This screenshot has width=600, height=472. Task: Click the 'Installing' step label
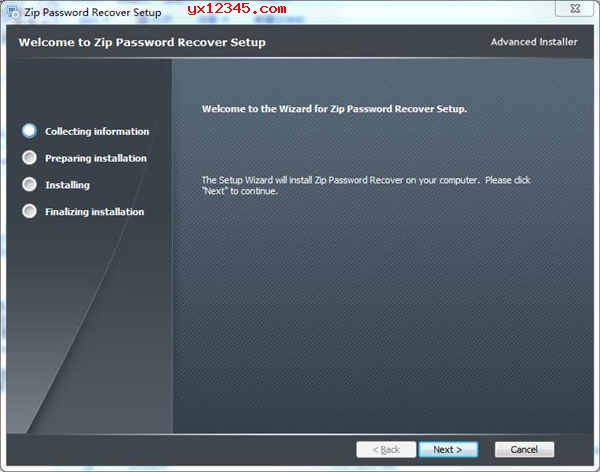tap(67, 185)
